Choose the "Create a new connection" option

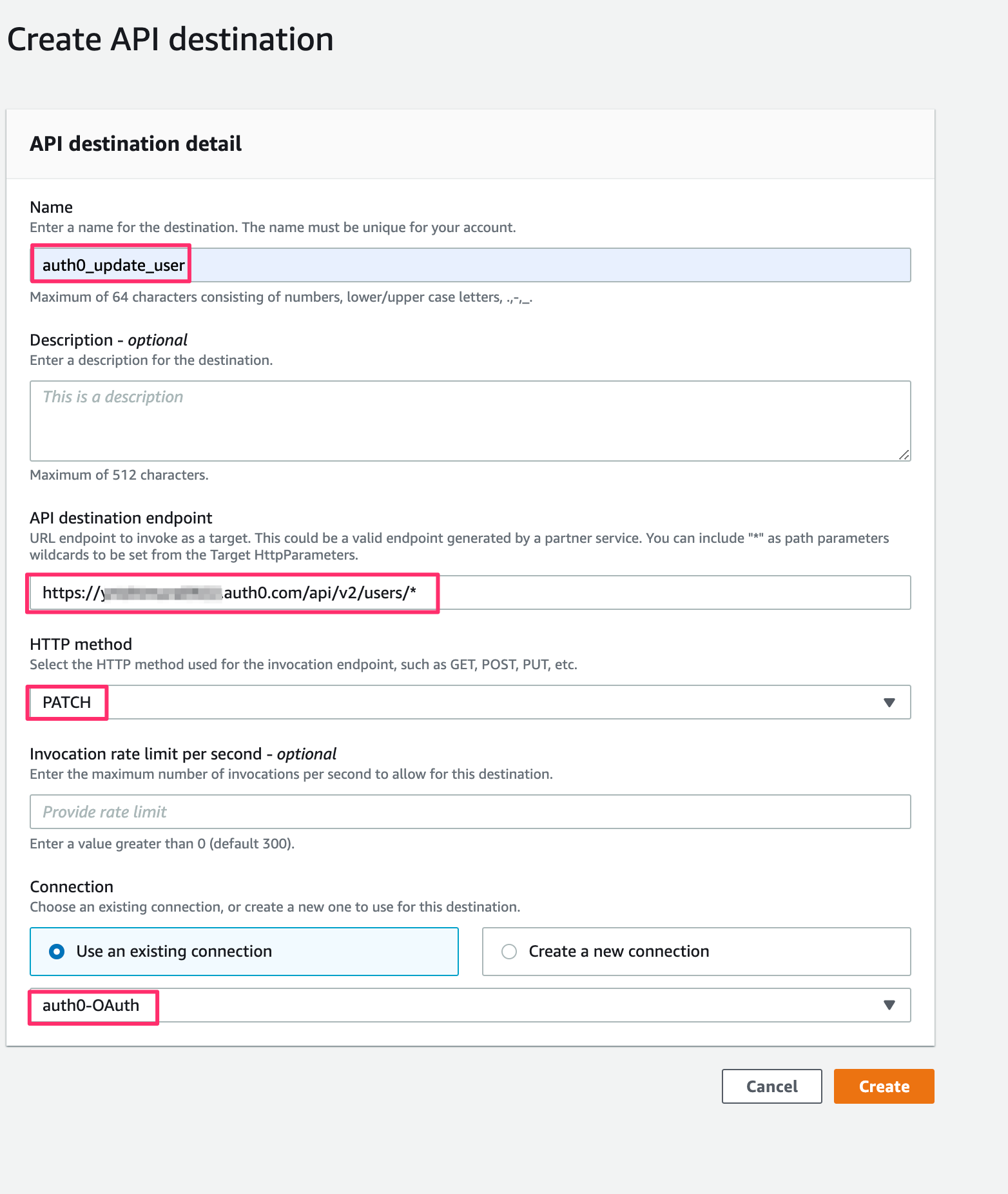coord(510,951)
